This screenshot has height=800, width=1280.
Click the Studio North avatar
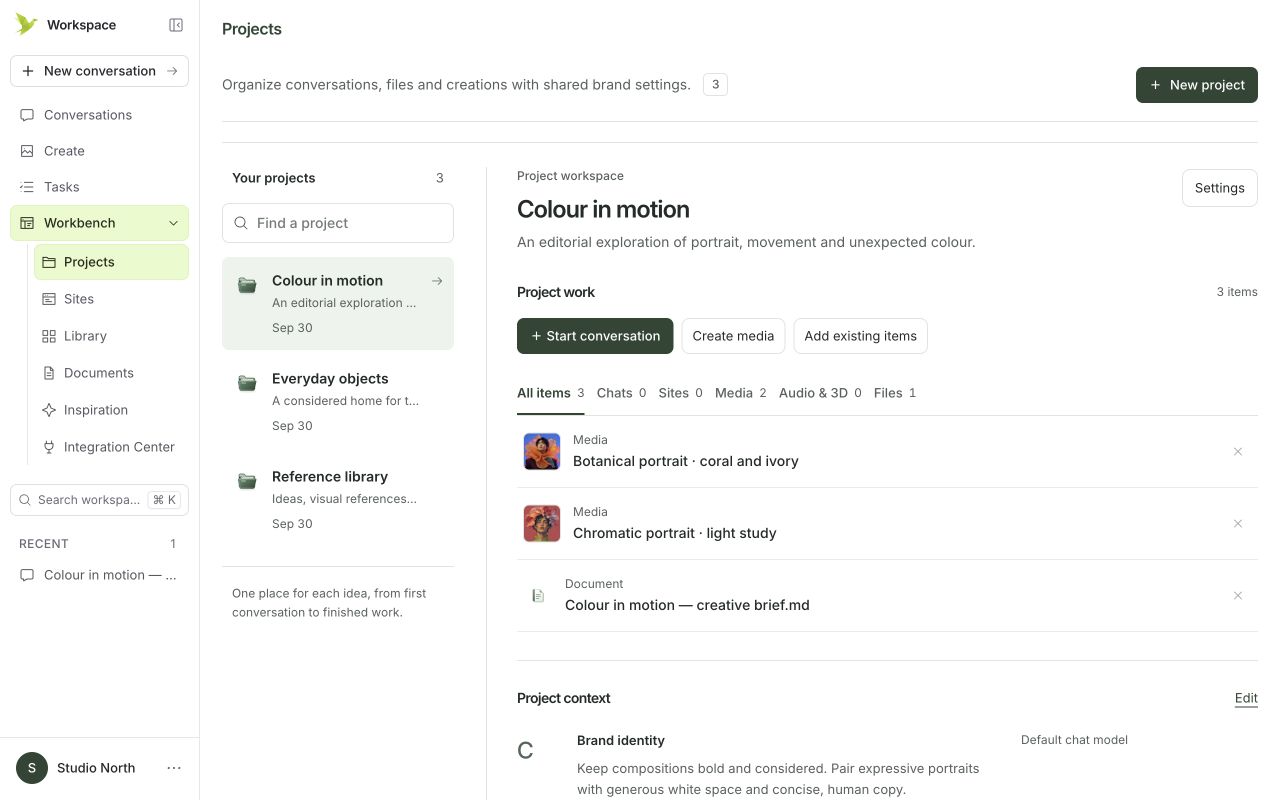[x=32, y=768]
